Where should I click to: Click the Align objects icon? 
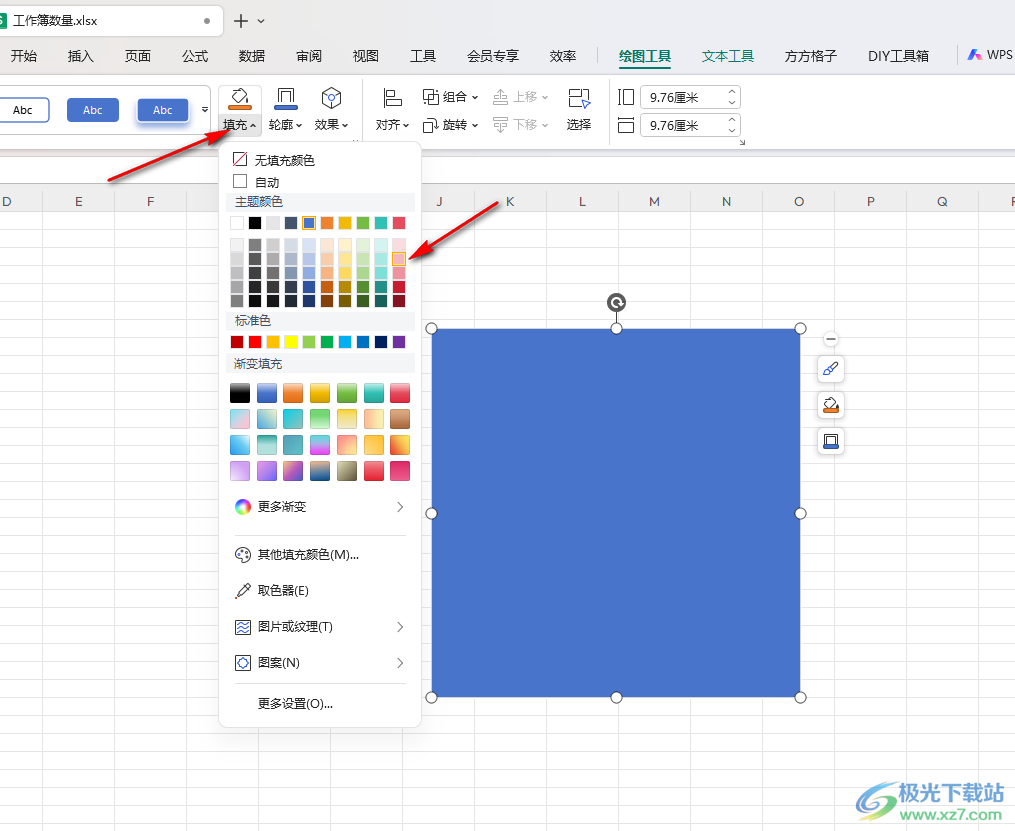(392, 98)
